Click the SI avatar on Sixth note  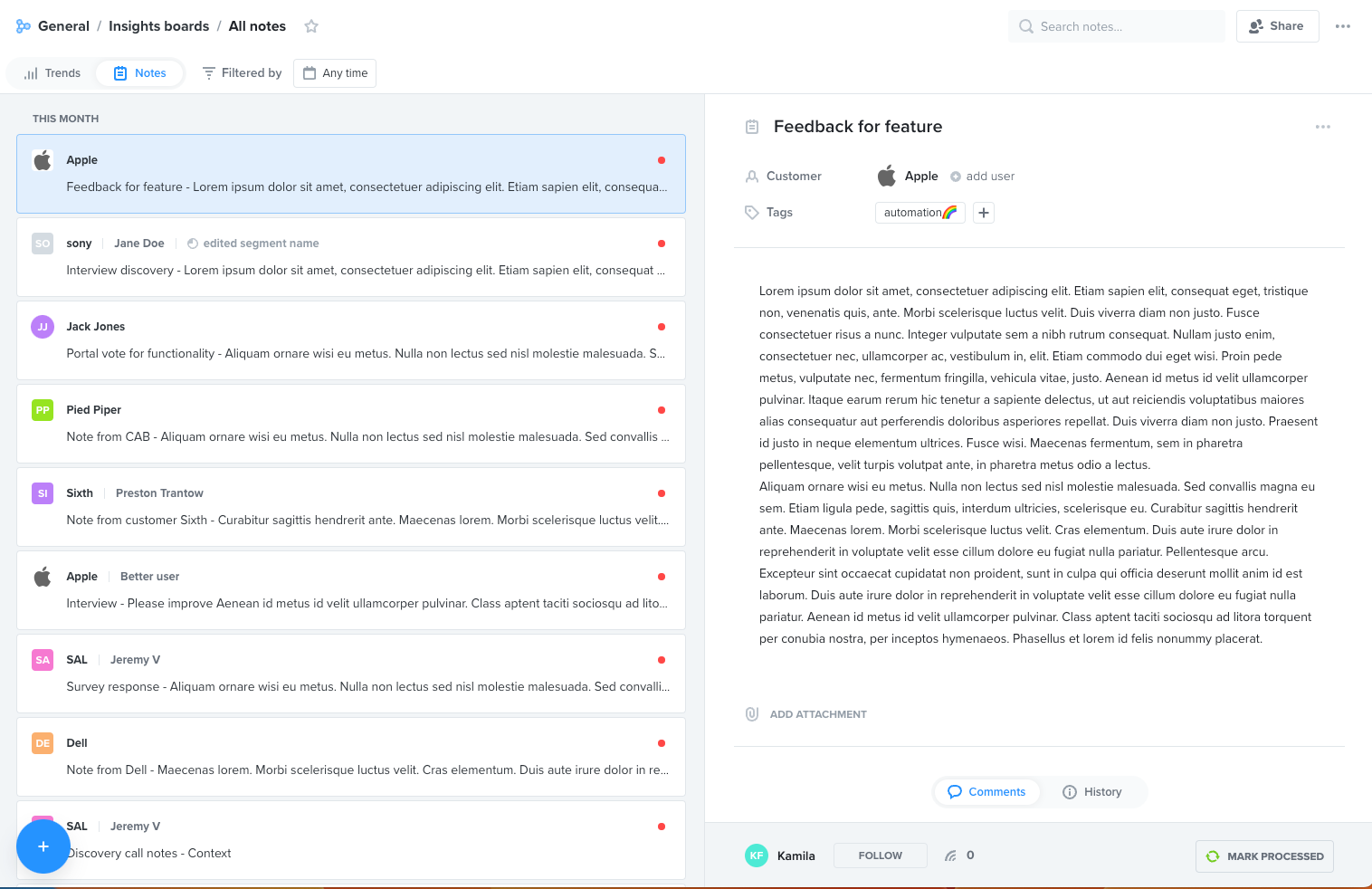point(43,493)
